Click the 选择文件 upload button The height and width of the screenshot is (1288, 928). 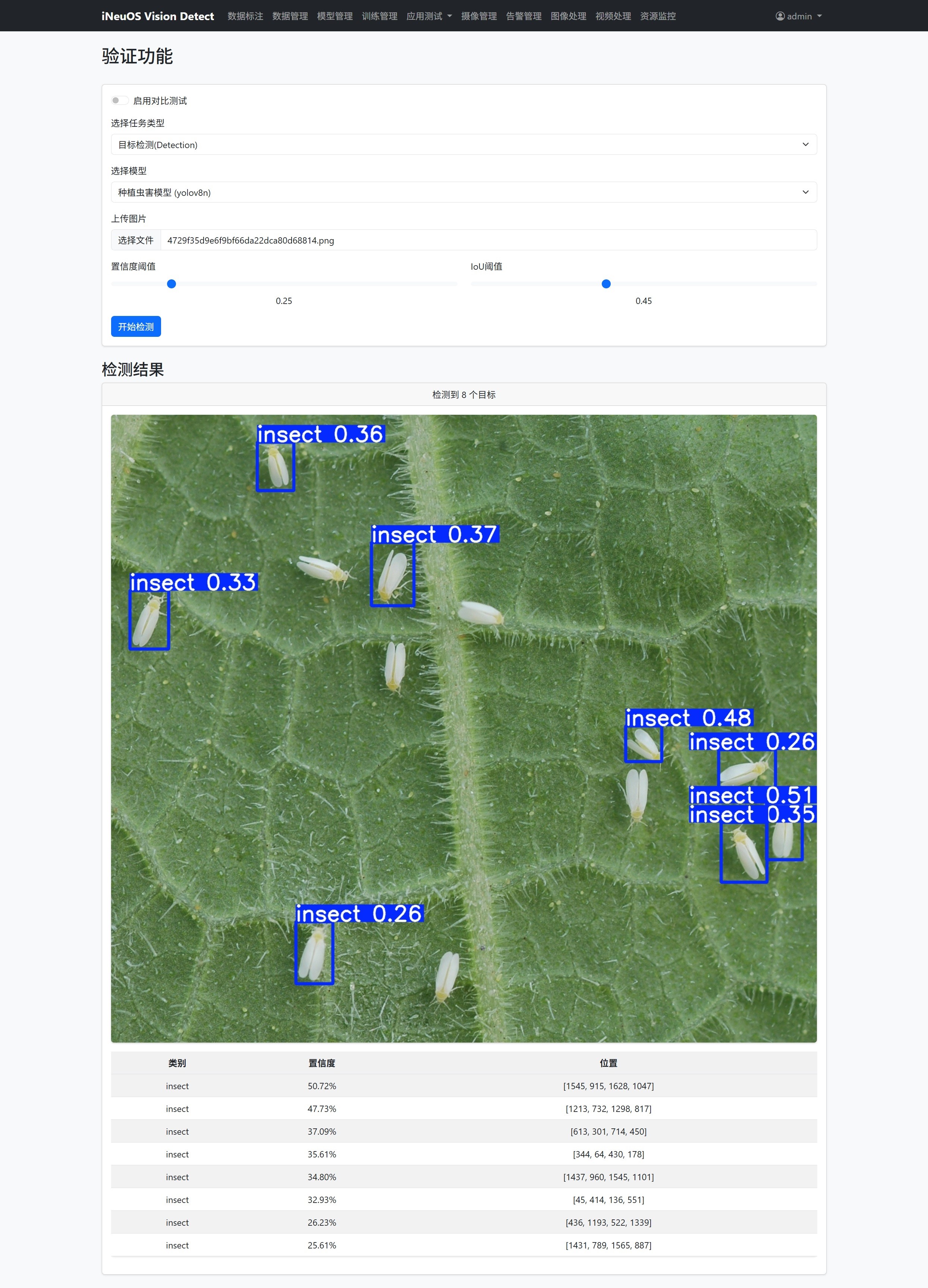[136, 240]
